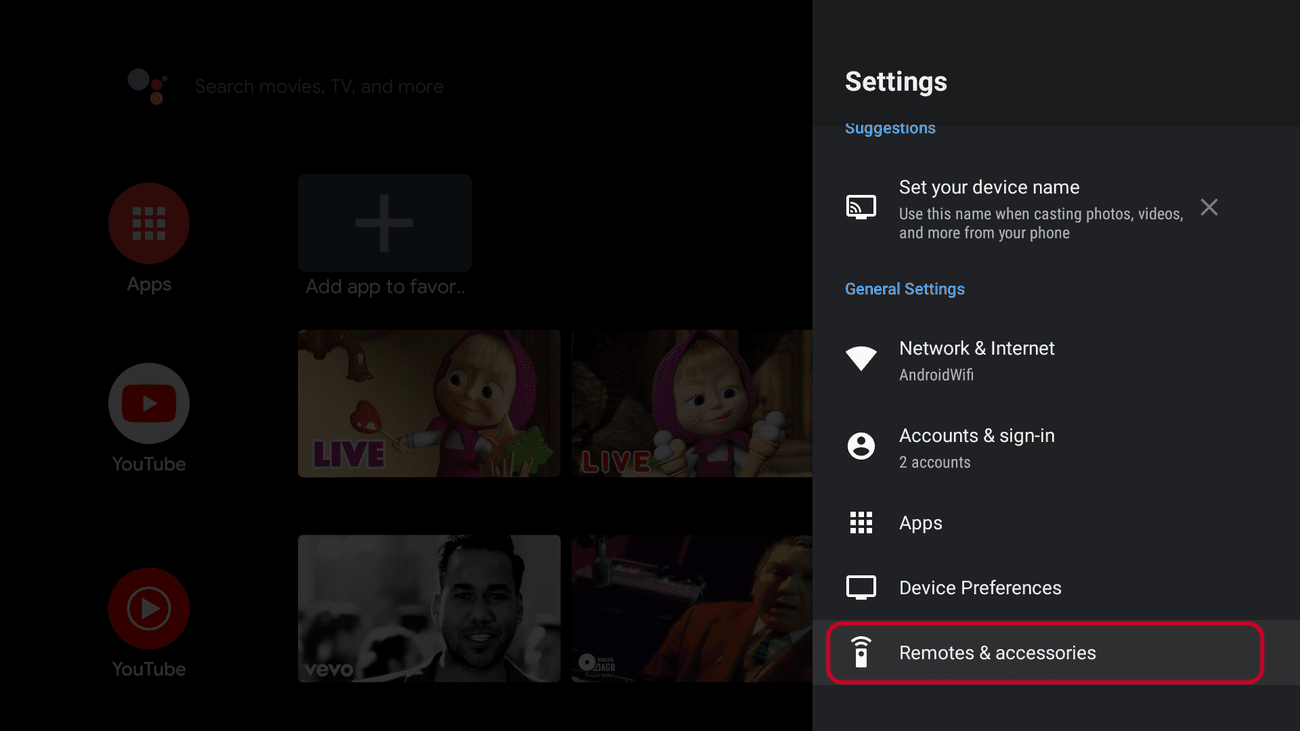Click the Search movies, TV, and more field

tap(319, 87)
